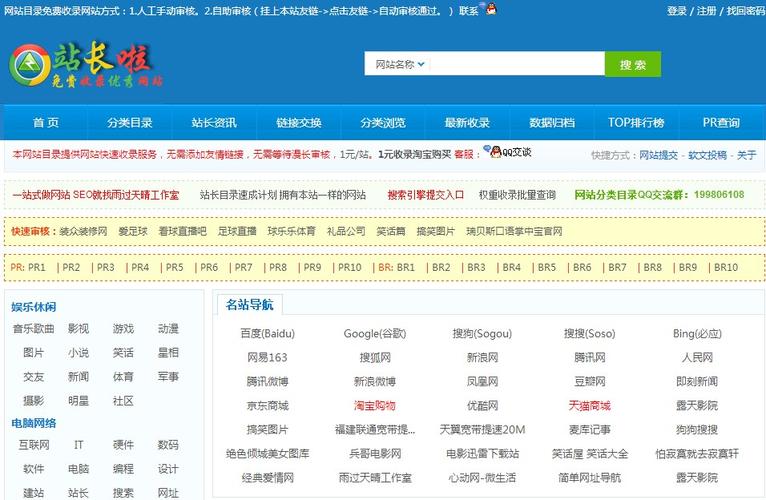Open the 数据归档 navigation item
The width and height of the screenshot is (766, 500).
pyautogui.click(x=552, y=123)
